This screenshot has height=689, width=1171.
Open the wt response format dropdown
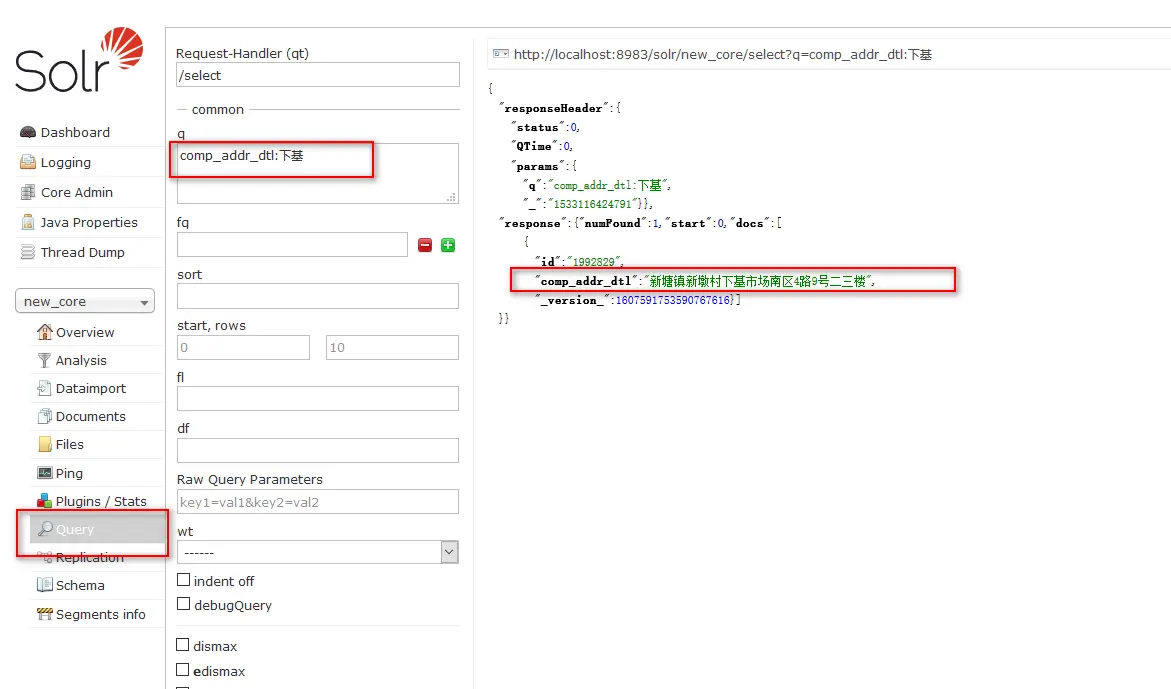pyautogui.click(x=317, y=552)
